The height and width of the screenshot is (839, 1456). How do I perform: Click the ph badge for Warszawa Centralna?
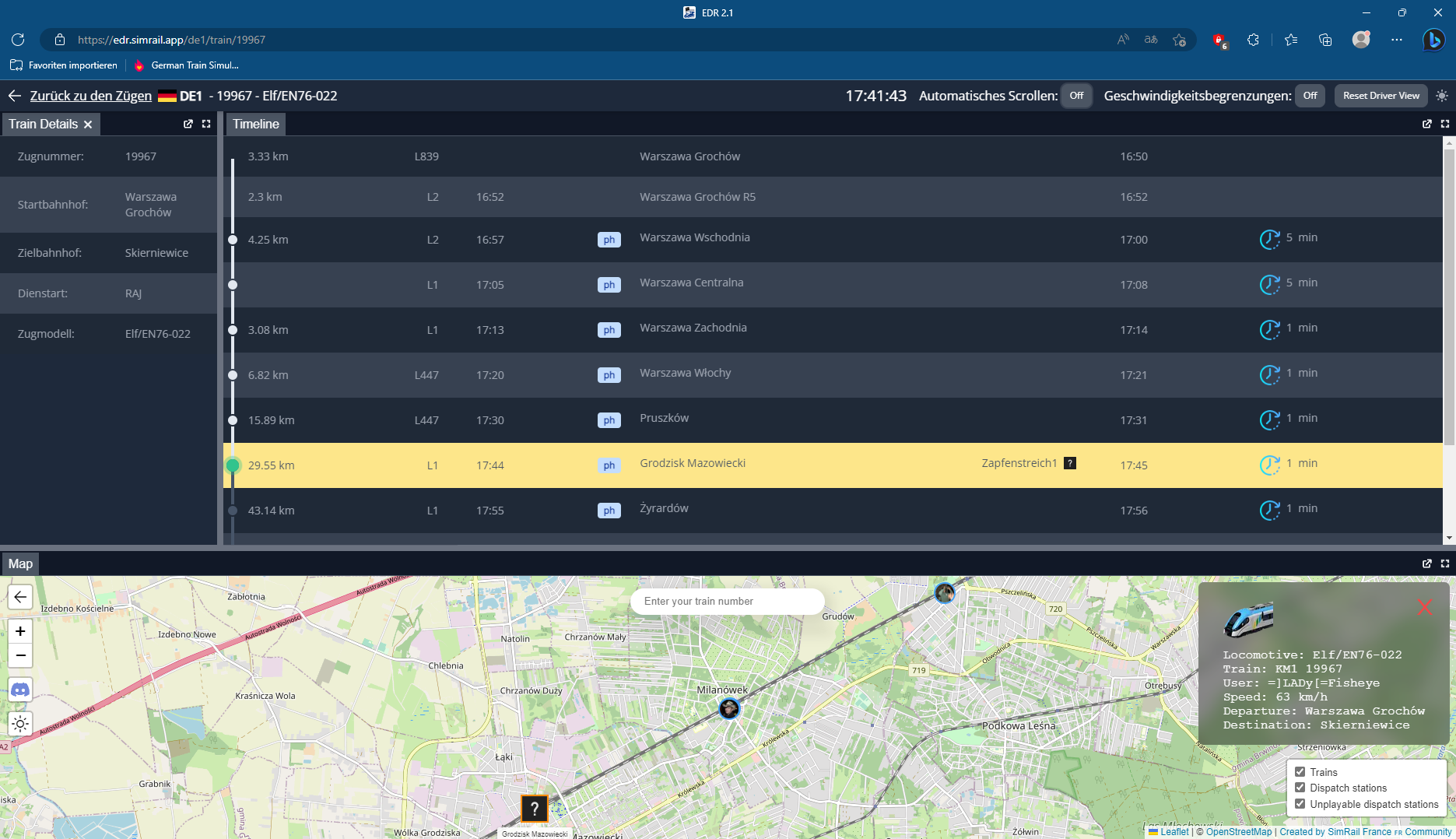[609, 285]
